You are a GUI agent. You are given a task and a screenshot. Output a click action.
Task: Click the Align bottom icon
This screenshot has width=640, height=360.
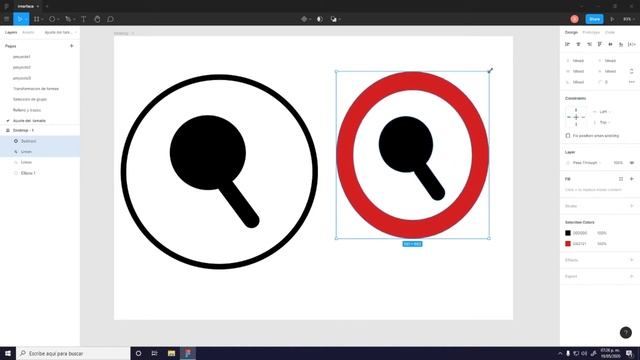(x=621, y=44)
